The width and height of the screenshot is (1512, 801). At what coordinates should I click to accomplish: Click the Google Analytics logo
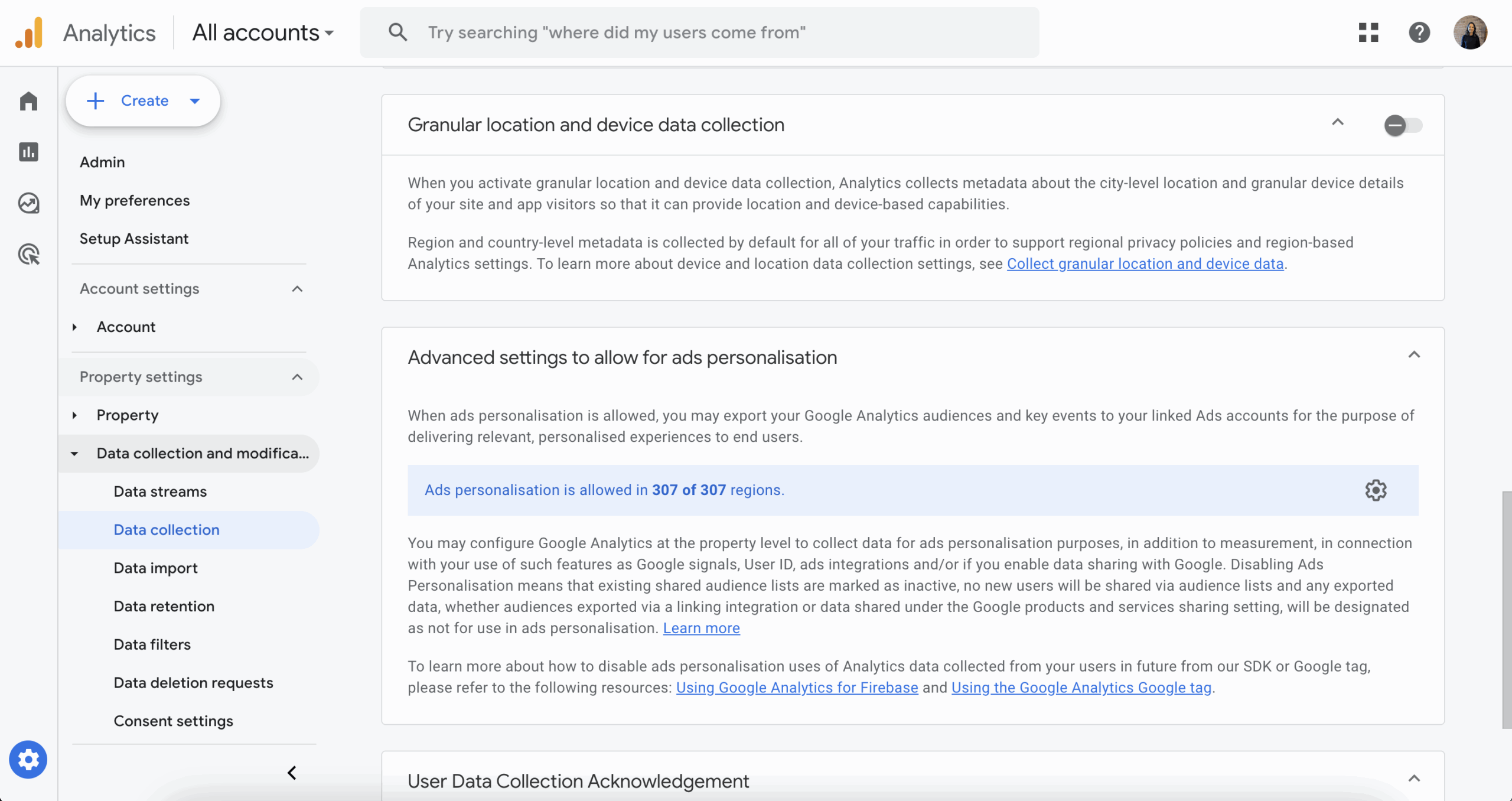29,32
